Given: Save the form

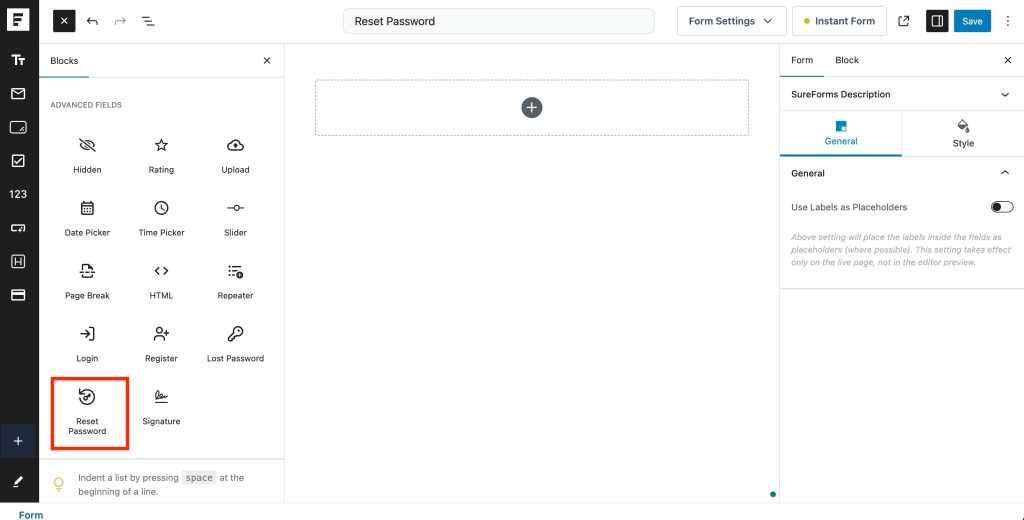Looking at the screenshot, I should [972, 21].
